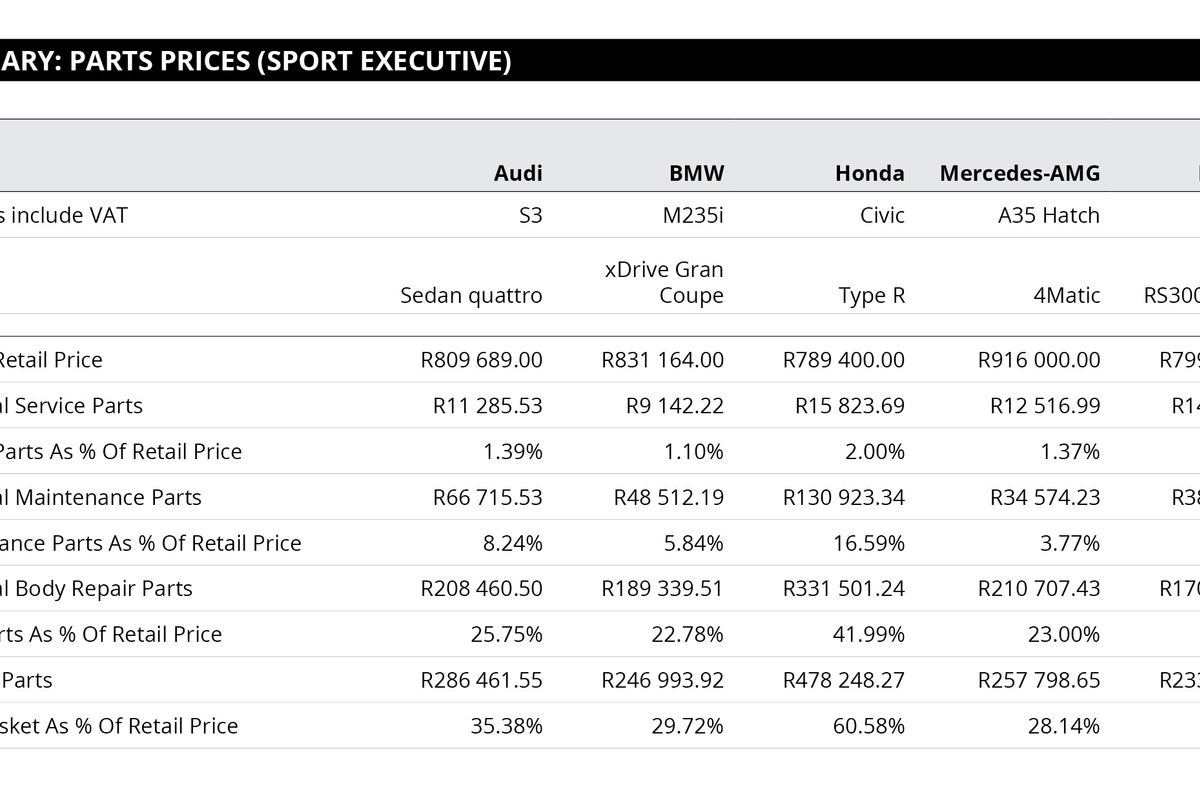Click the A35 Hatch model cell

1048,215
